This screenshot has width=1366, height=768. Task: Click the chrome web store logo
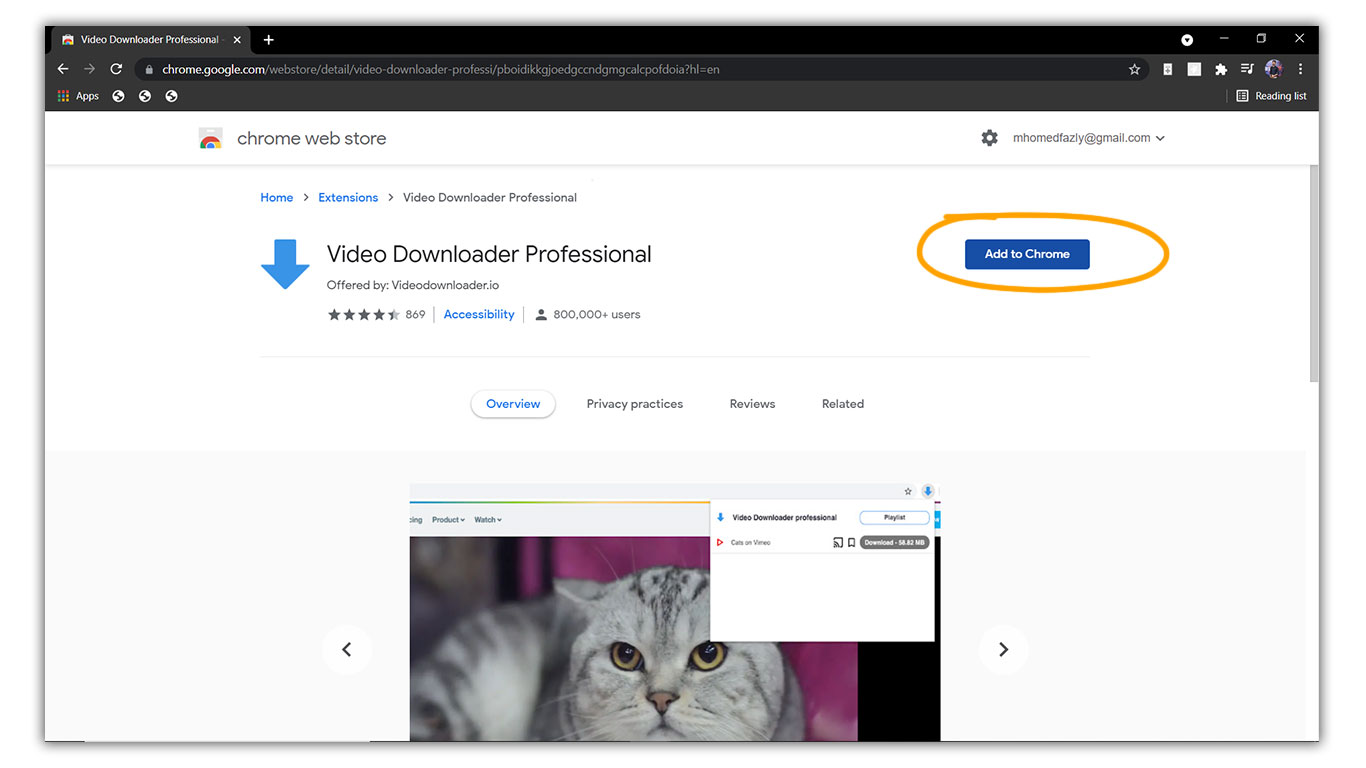point(292,138)
